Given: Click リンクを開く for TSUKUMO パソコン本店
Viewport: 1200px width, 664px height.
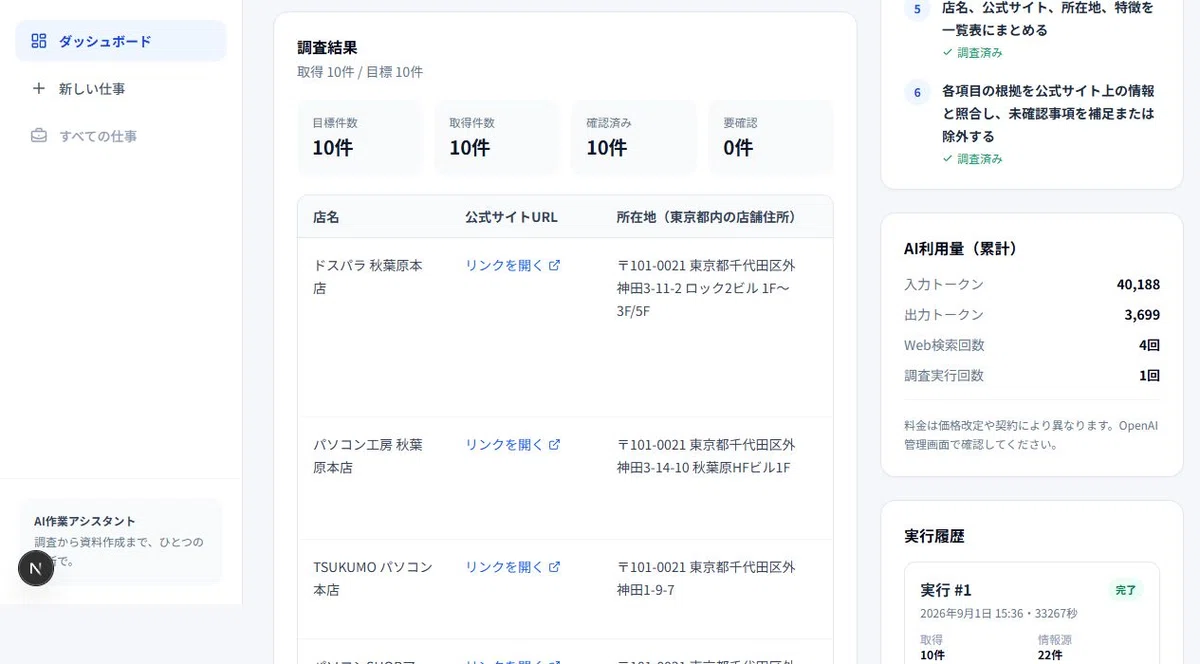Looking at the screenshot, I should click(513, 566).
